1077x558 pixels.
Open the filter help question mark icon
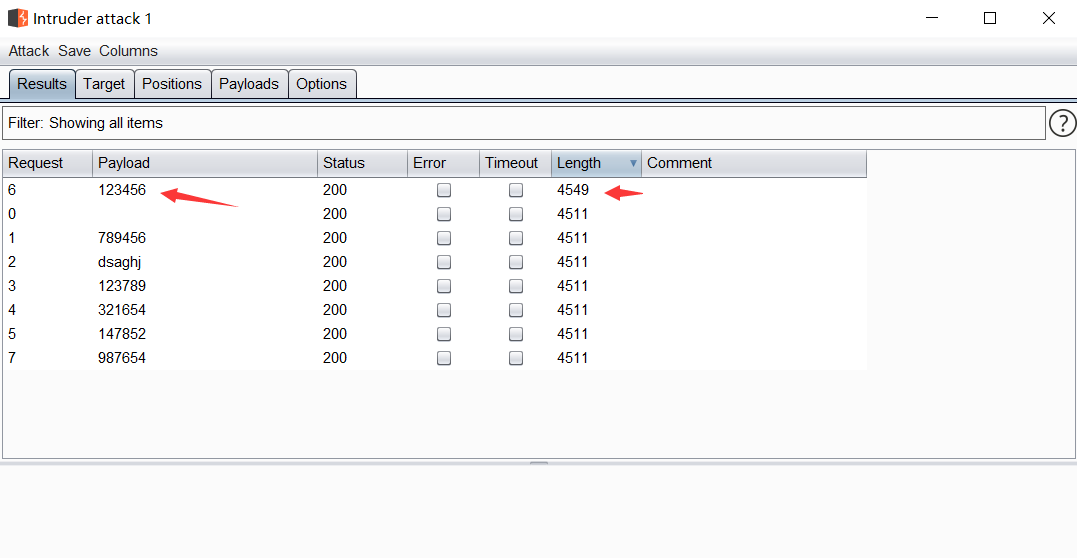tap(1062, 123)
